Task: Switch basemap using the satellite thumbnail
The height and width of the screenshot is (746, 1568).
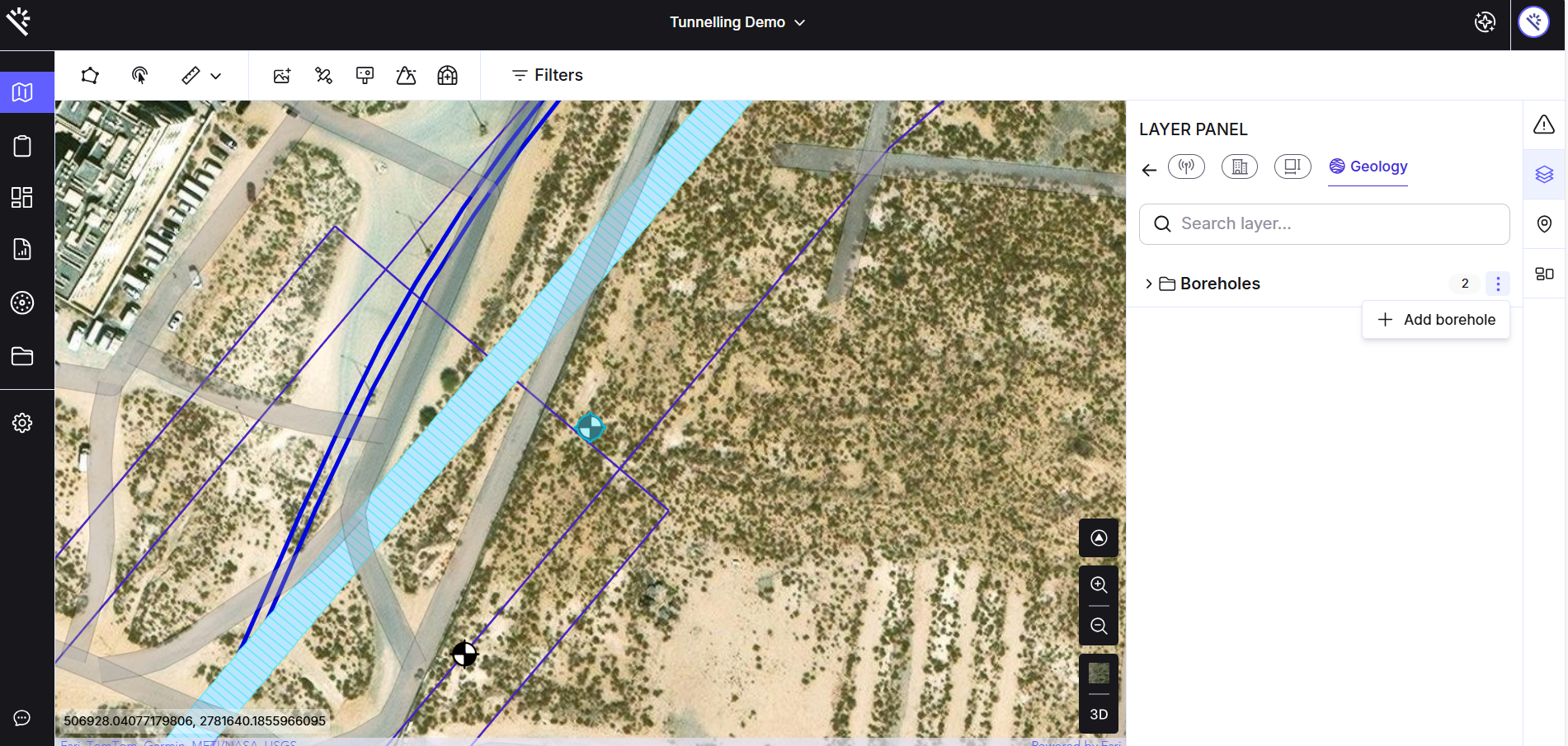Action: 1099,673
